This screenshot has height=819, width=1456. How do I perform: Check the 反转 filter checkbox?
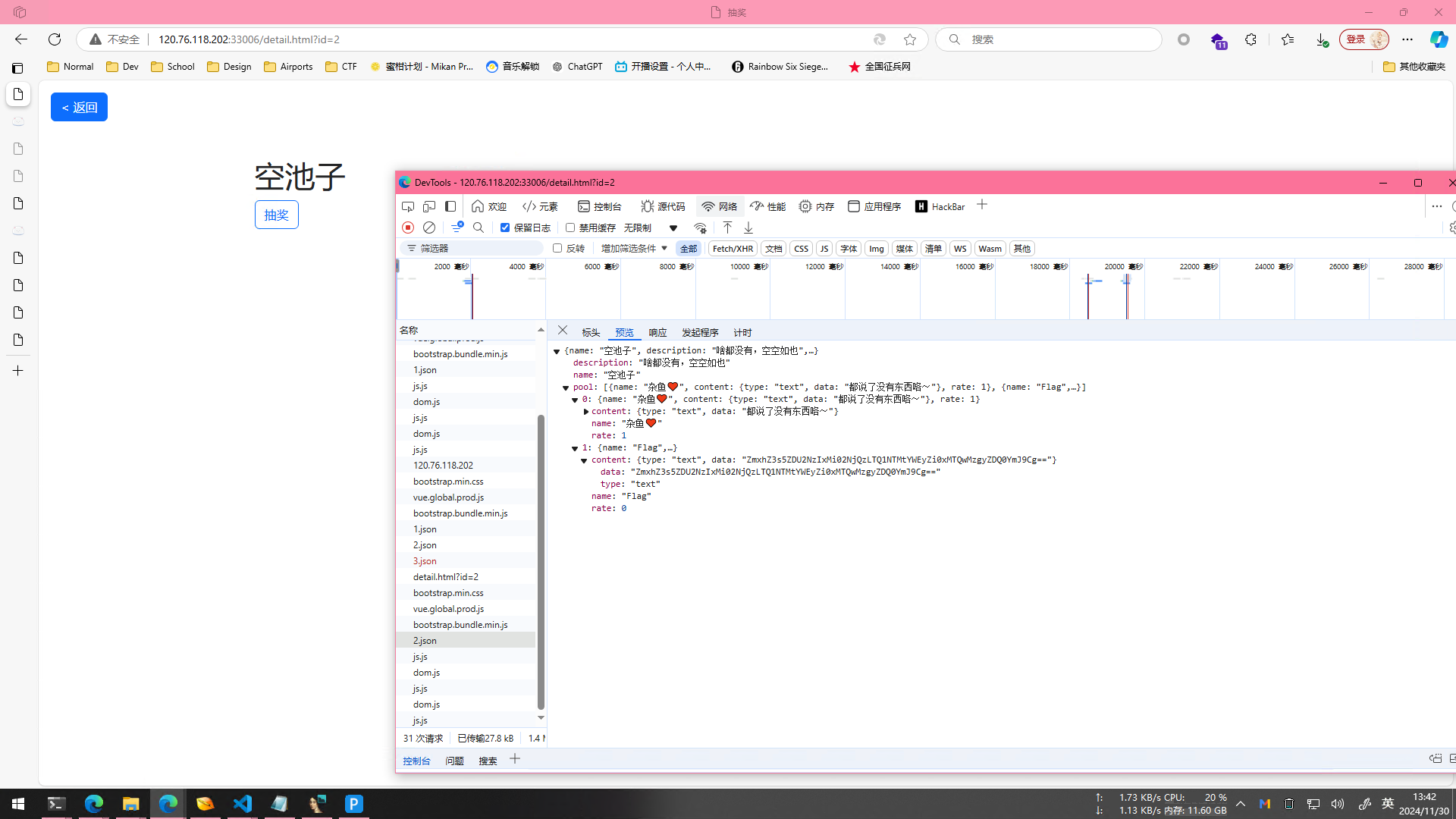557,248
